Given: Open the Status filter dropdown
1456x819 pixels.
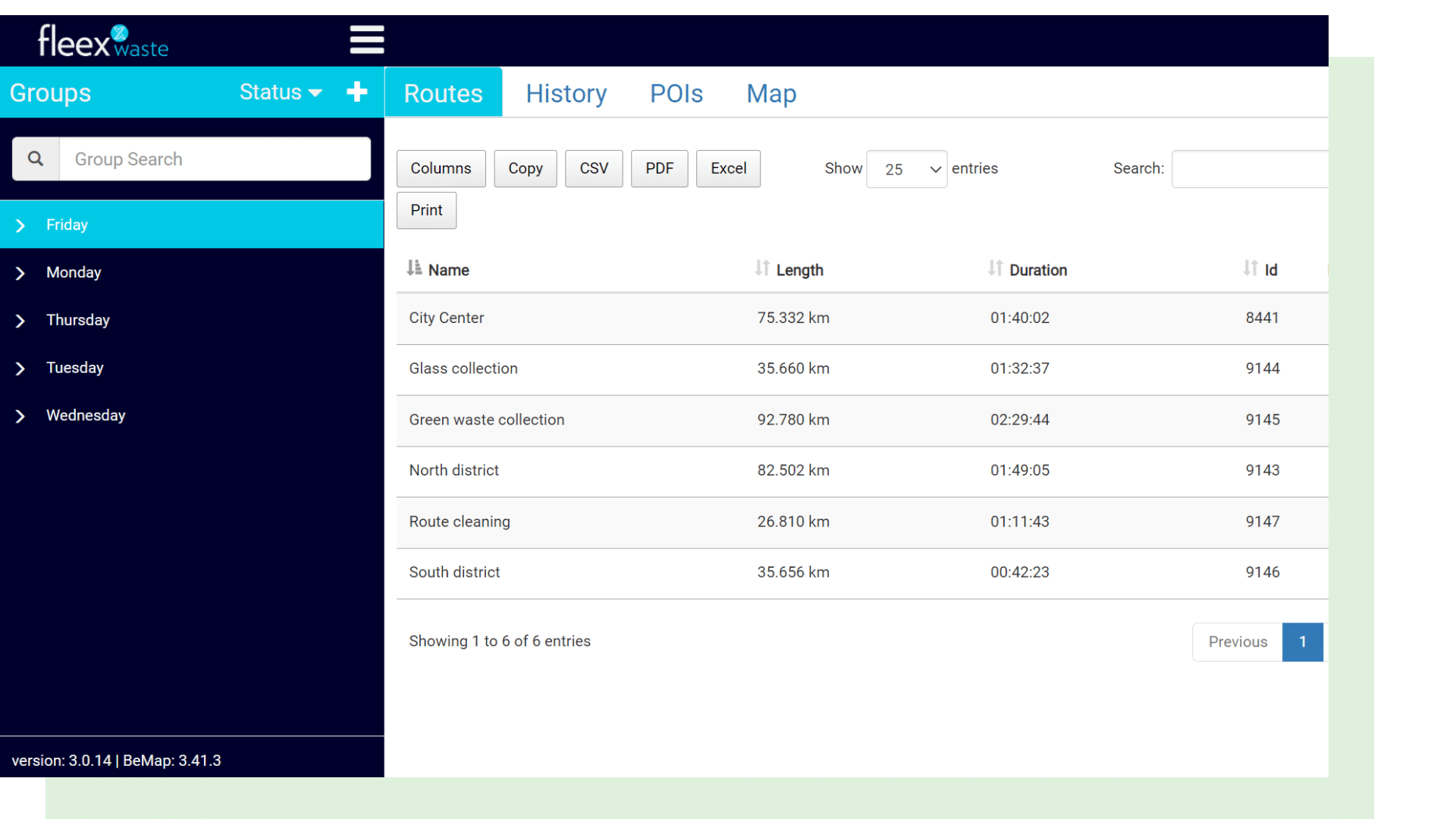Looking at the screenshot, I should point(280,92).
